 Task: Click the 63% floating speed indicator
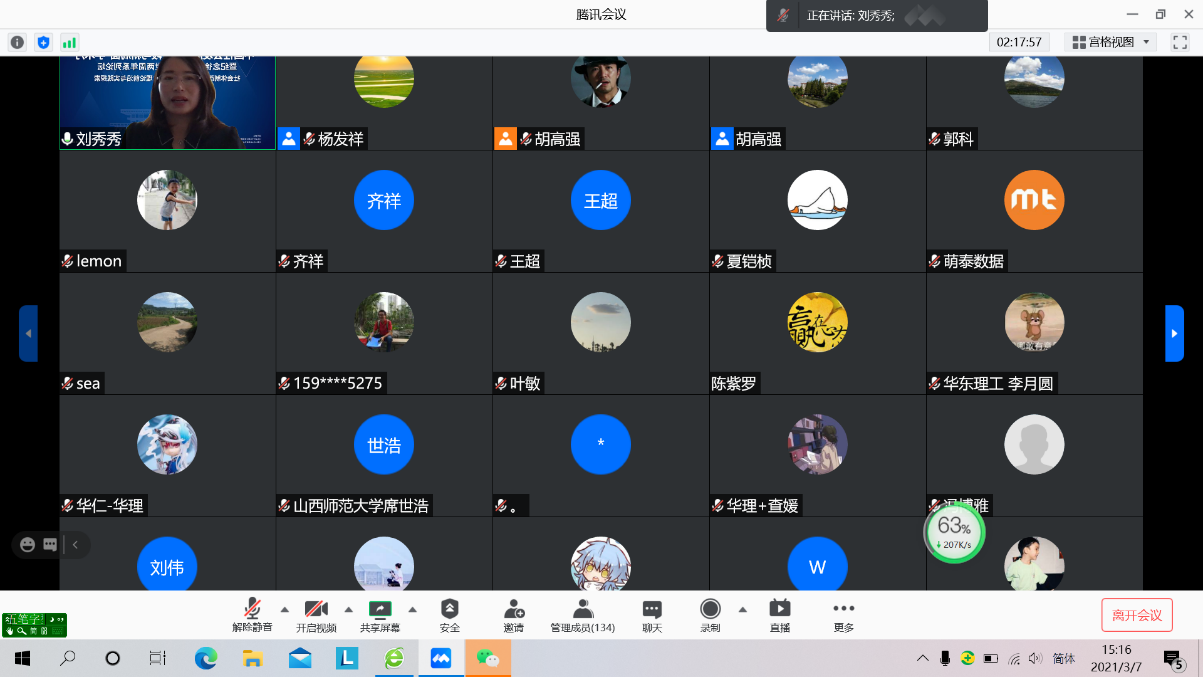954,533
